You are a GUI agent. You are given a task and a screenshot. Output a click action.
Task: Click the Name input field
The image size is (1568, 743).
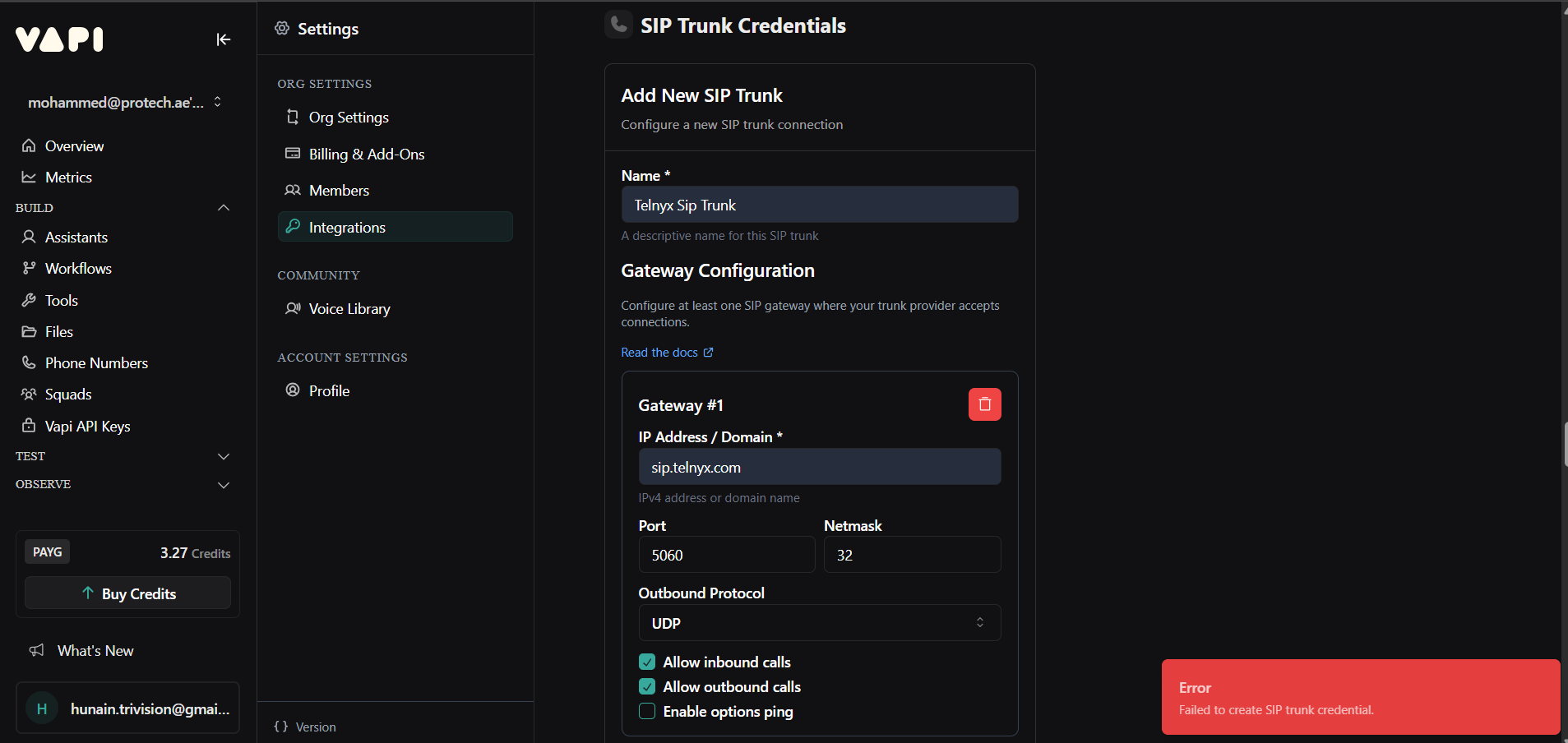[819, 205]
